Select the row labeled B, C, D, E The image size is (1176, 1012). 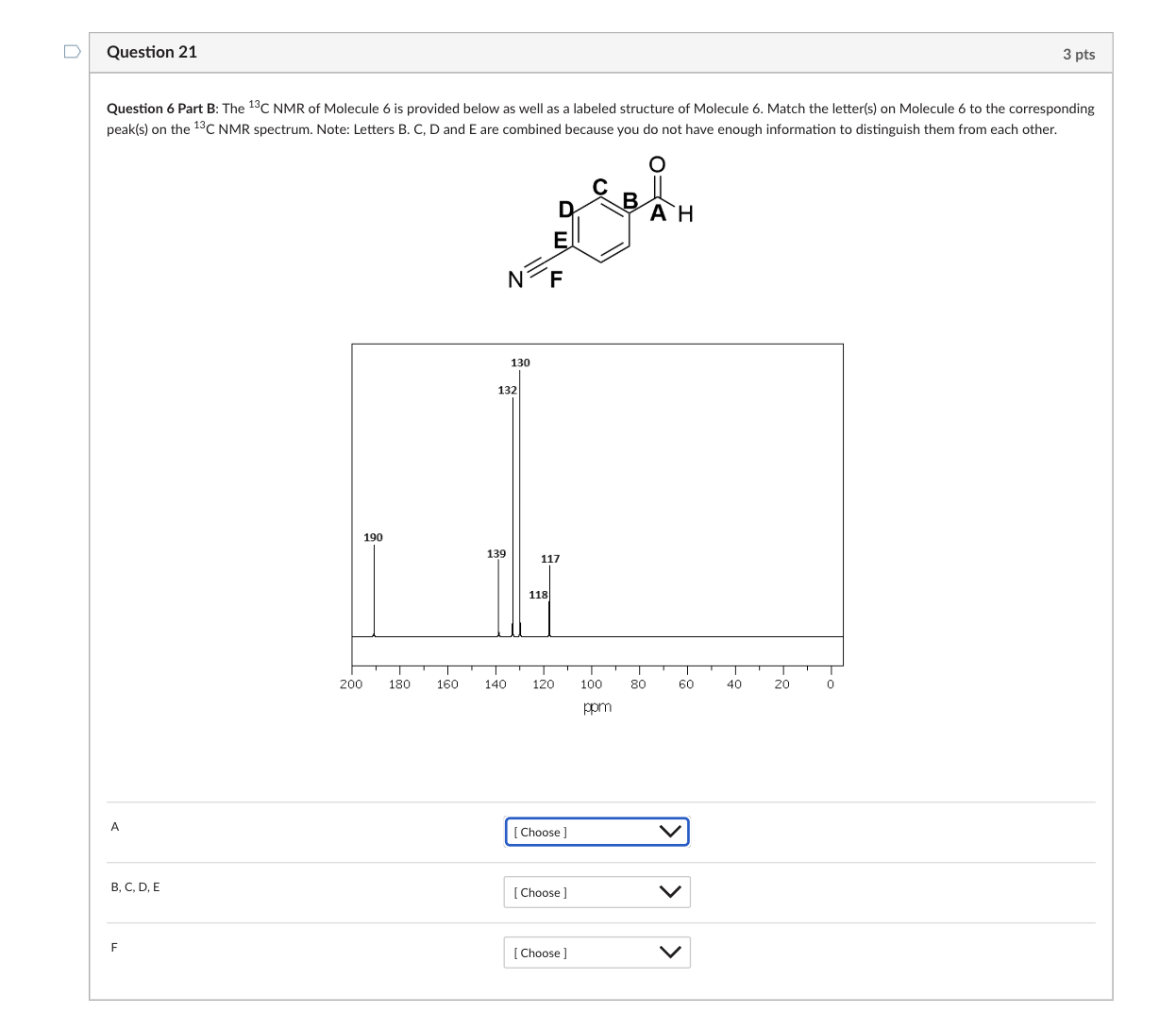(135, 886)
